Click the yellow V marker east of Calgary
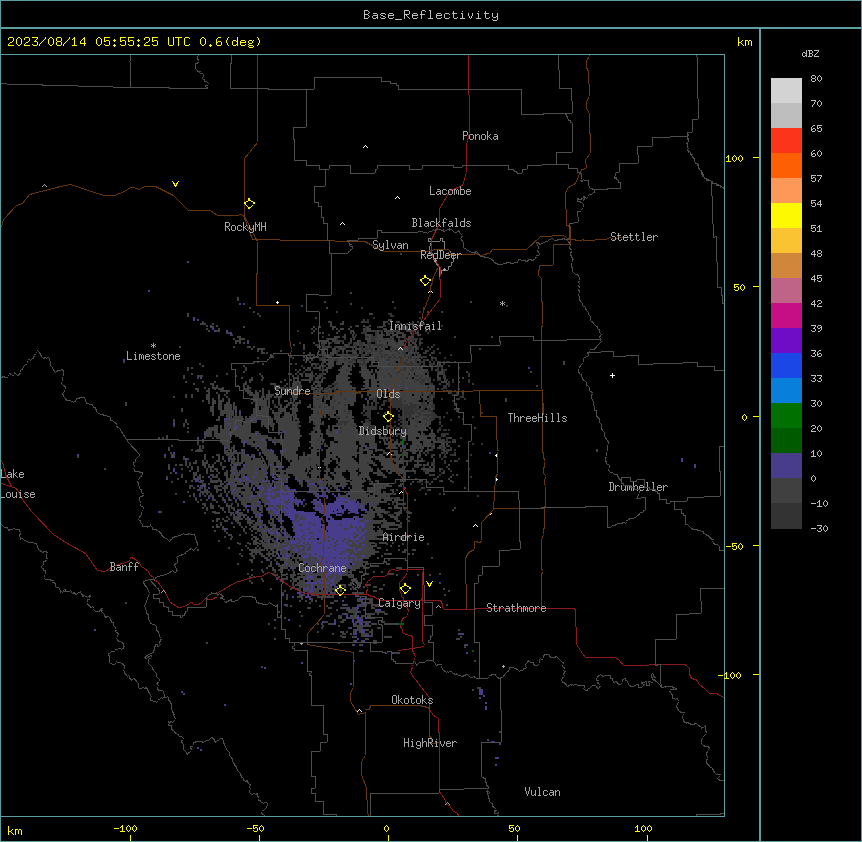This screenshot has width=862, height=842. 429,584
